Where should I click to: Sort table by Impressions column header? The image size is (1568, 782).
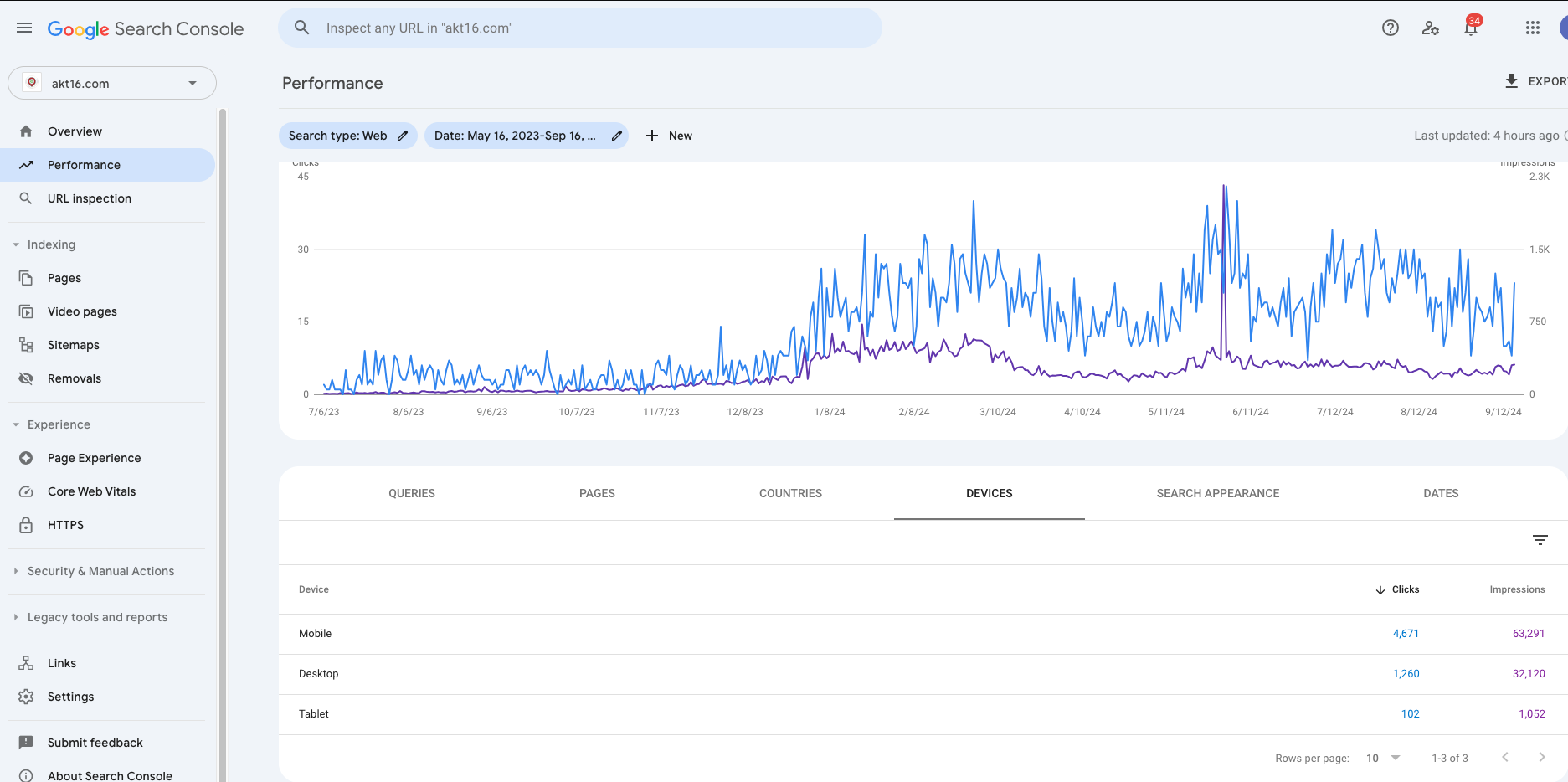pos(1517,589)
